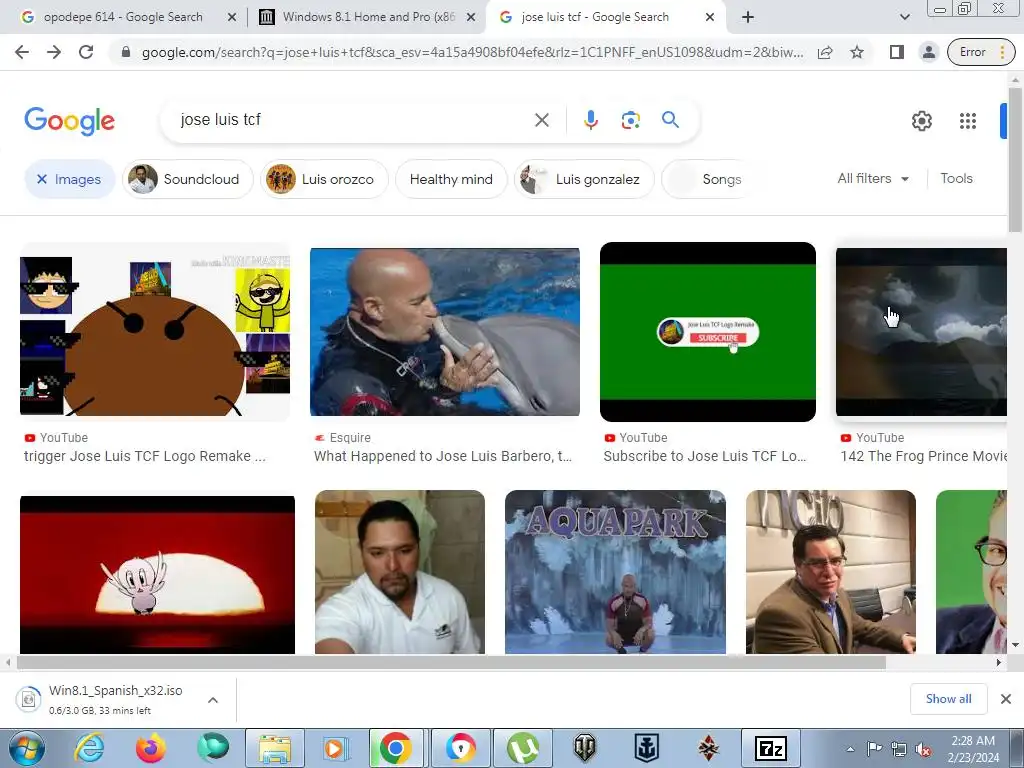Open the taskbar clock and date

(973, 749)
